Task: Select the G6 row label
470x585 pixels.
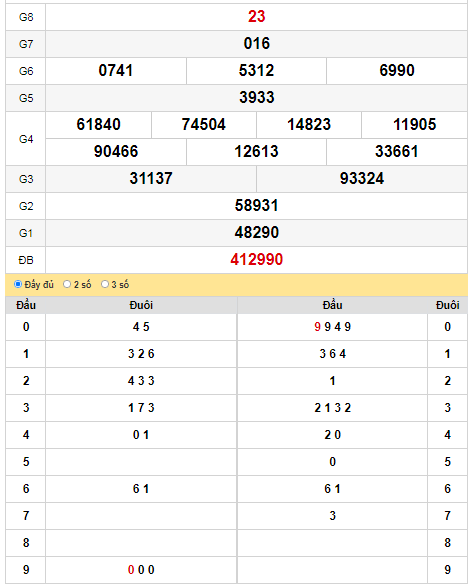Action: pyautogui.click(x=26, y=71)
